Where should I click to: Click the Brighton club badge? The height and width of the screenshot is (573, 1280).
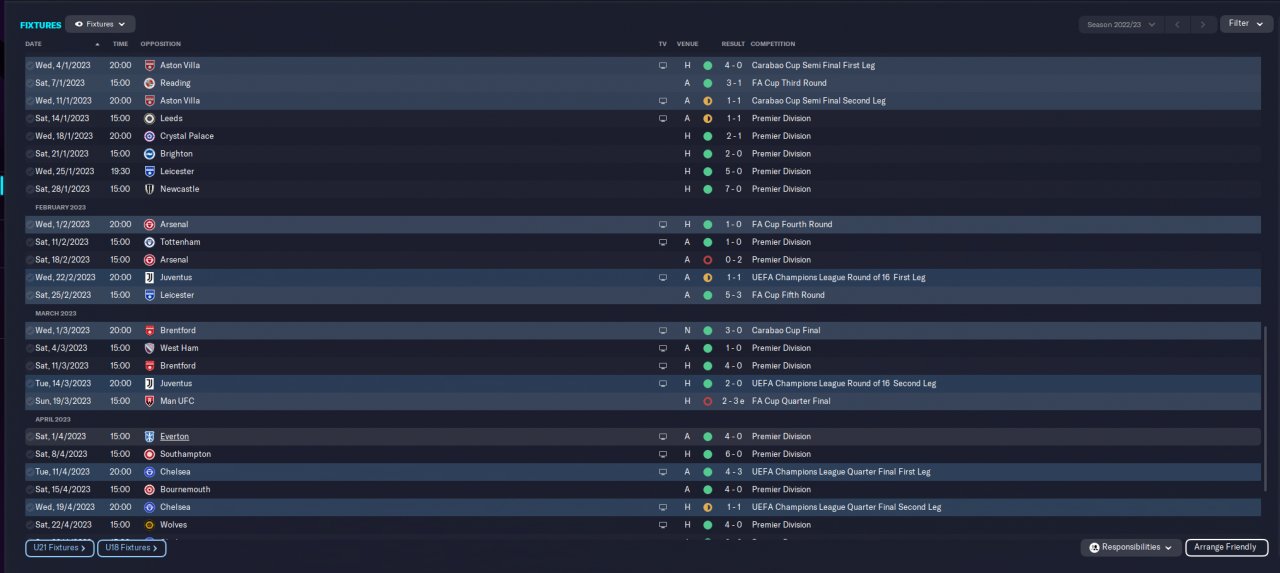(x=149, y=154)
